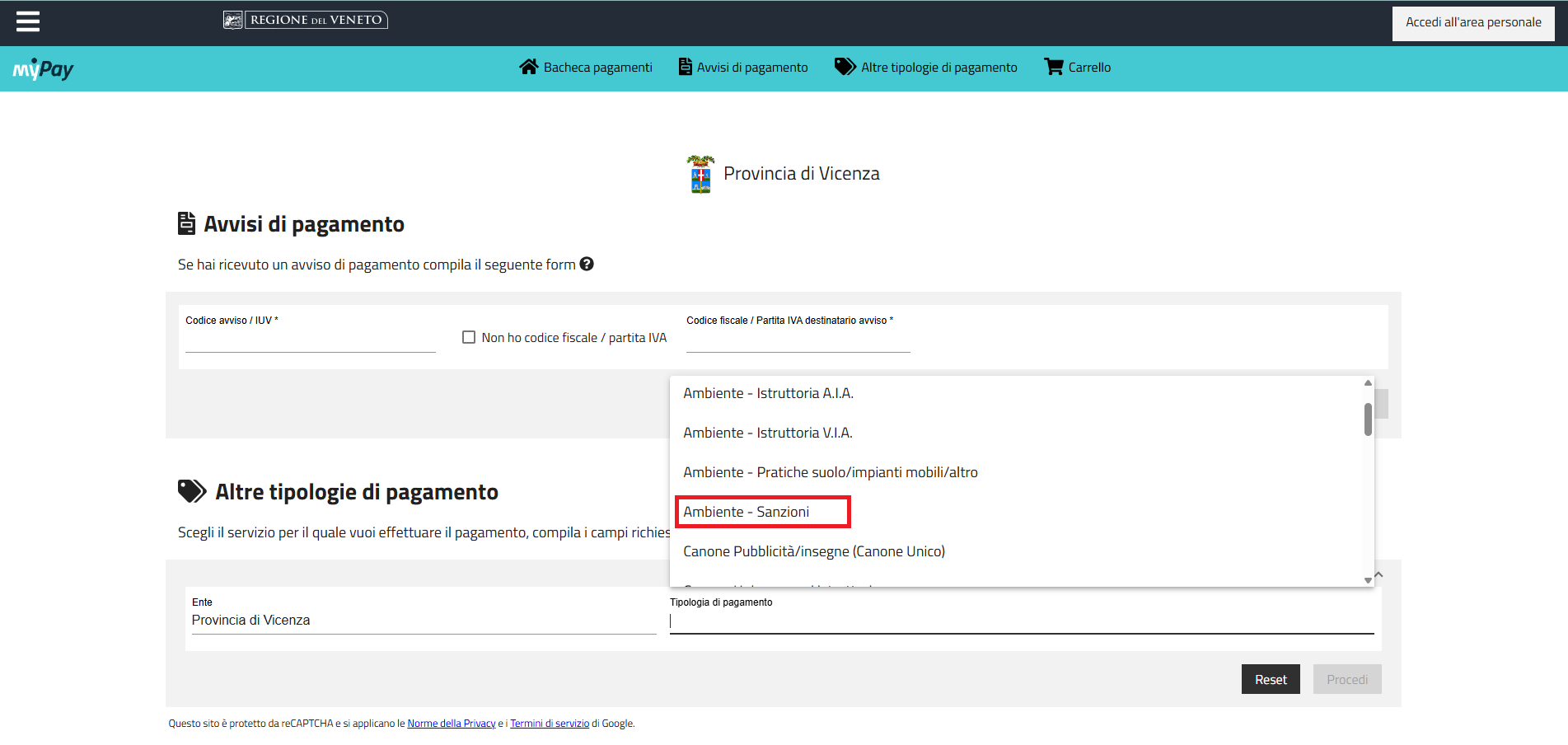Open the Norme della Privacy link

tap(452, 724)
